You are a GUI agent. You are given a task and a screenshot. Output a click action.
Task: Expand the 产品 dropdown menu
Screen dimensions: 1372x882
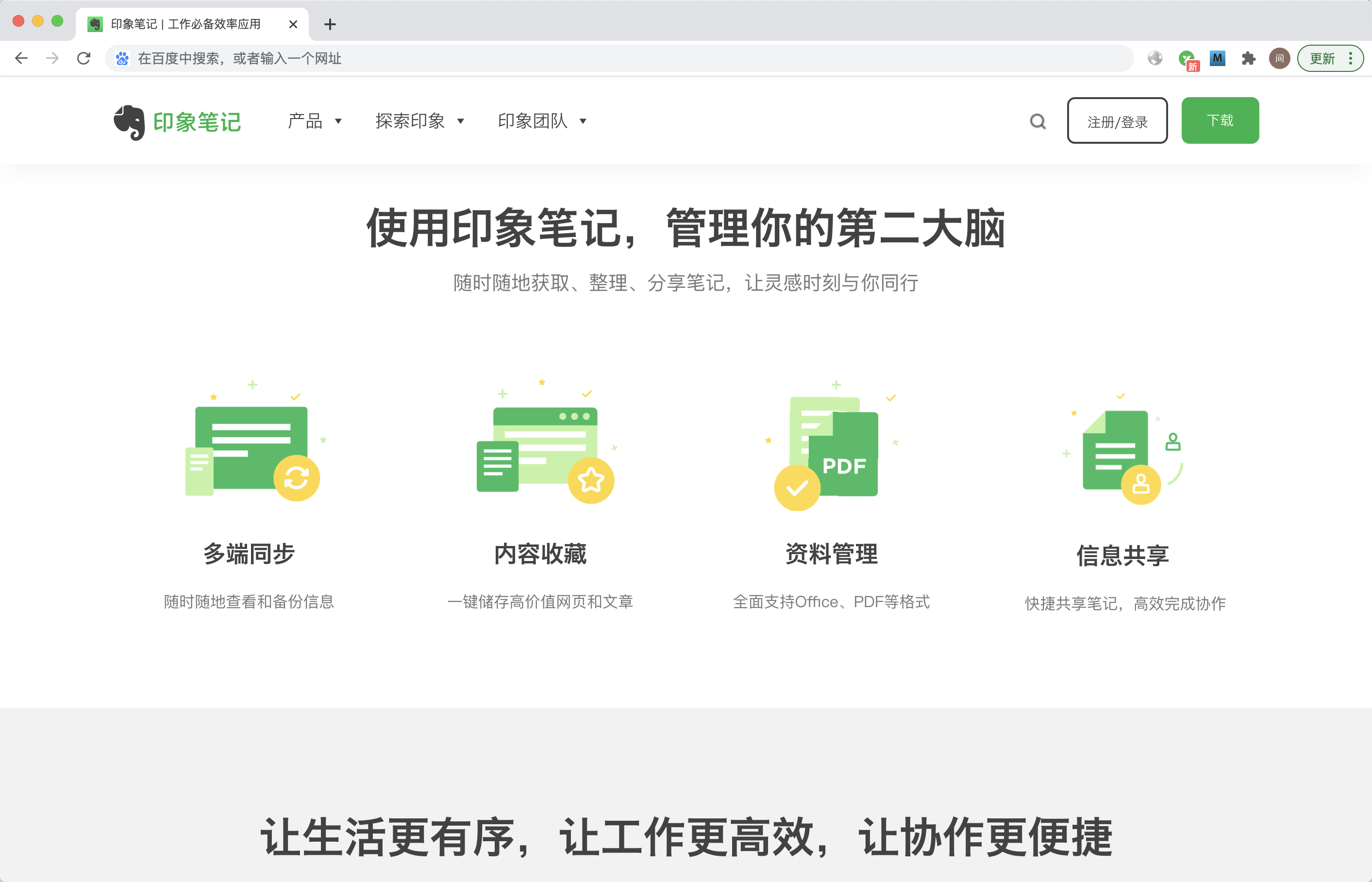click(314, 121)
